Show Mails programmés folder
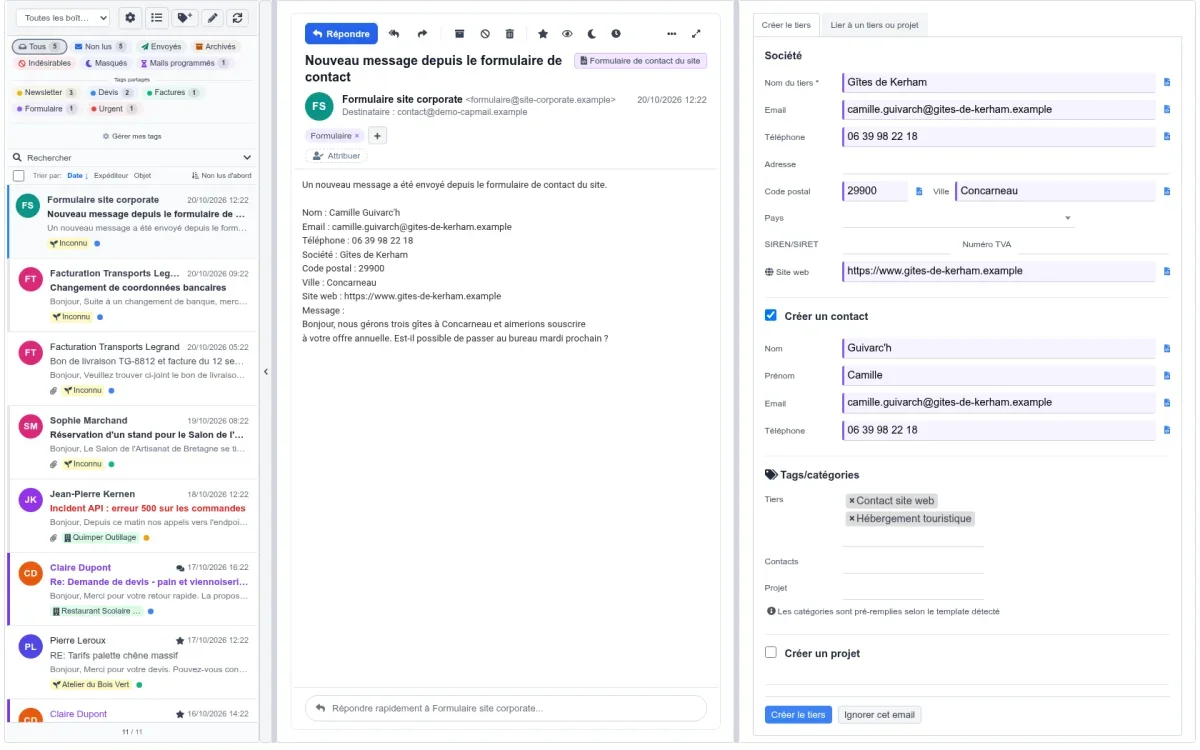The width and height of the screenshot is (1200, 750). [184, 63]
